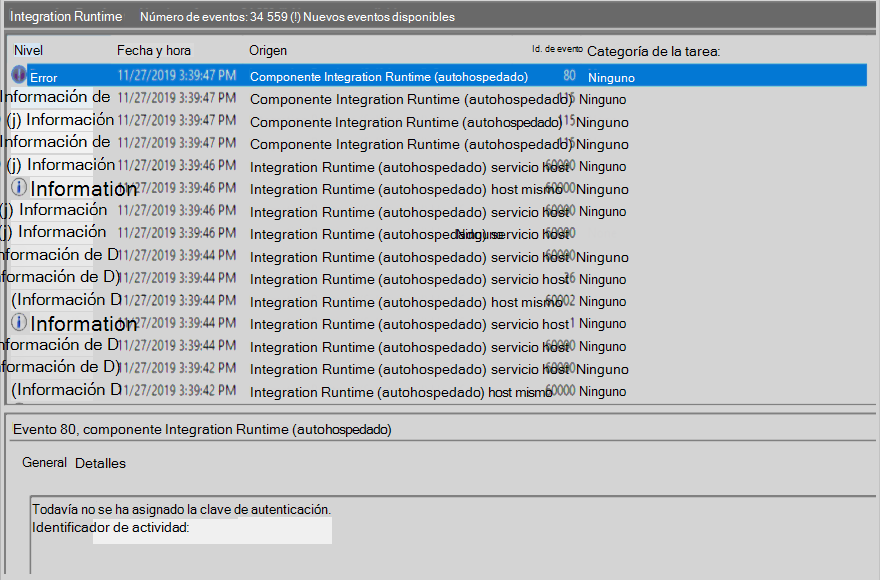This screenshot has height=580, width=880.
Task: Click the Origen column header
Action: [x=268, y=51]
